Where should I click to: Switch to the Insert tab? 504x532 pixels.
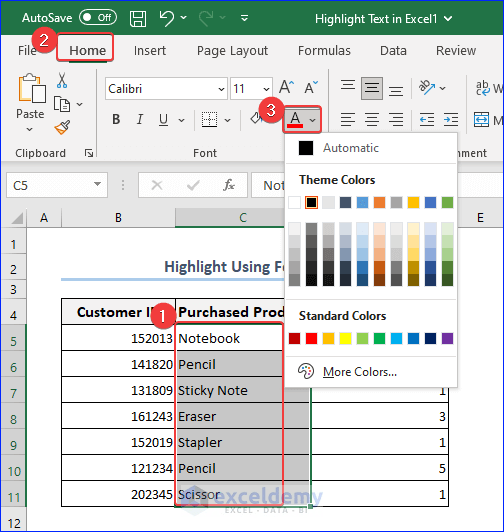pos(150,51)
